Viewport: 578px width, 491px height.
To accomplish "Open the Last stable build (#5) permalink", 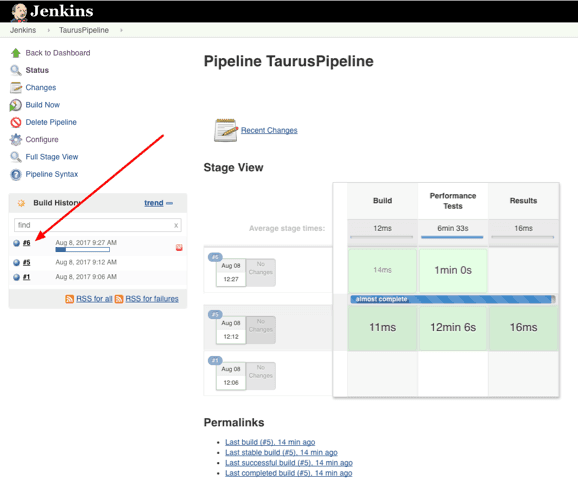I will [x=281, y=452].
